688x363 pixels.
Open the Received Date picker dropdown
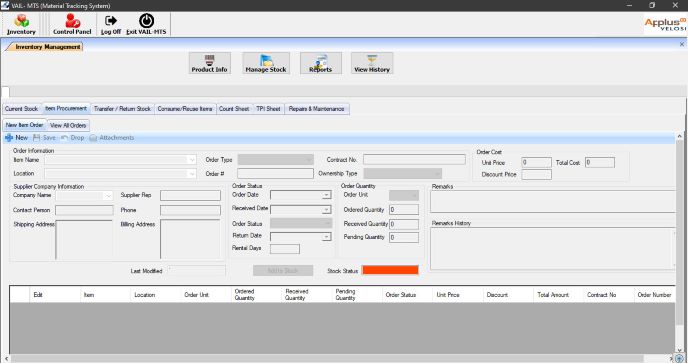pos(326,210)
